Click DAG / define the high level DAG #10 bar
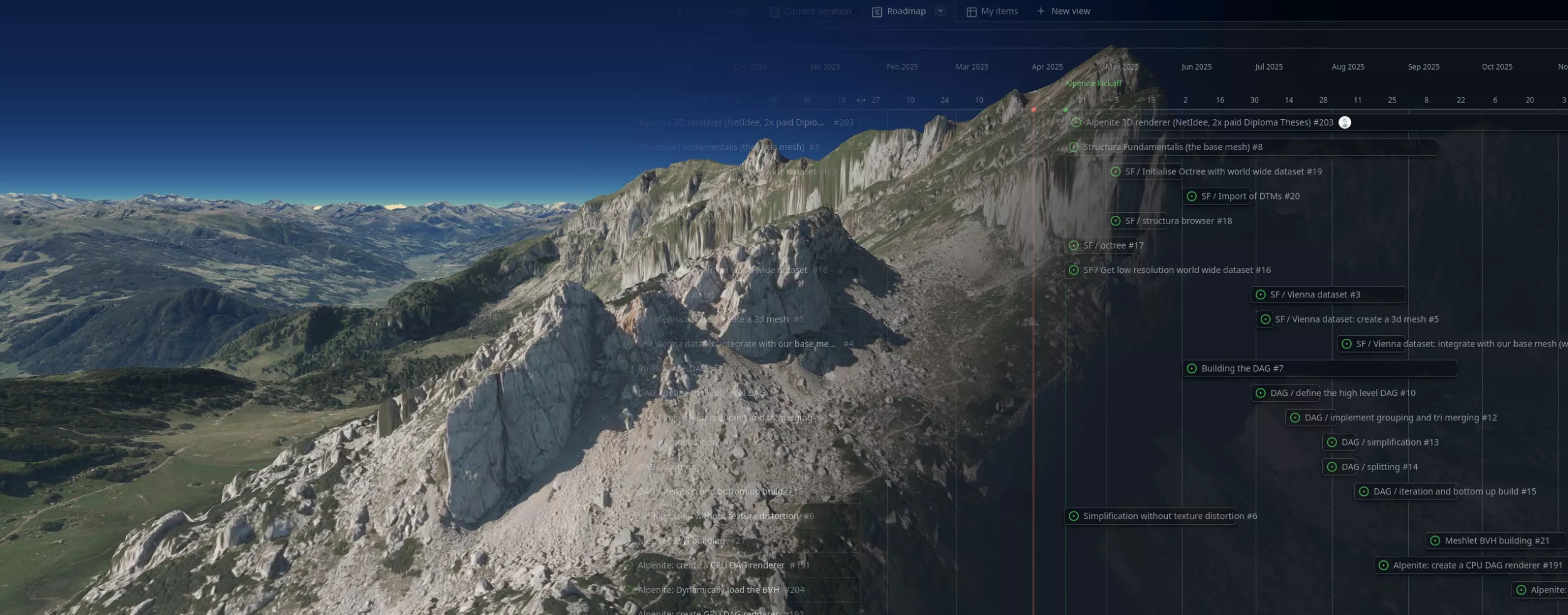 1342,393
